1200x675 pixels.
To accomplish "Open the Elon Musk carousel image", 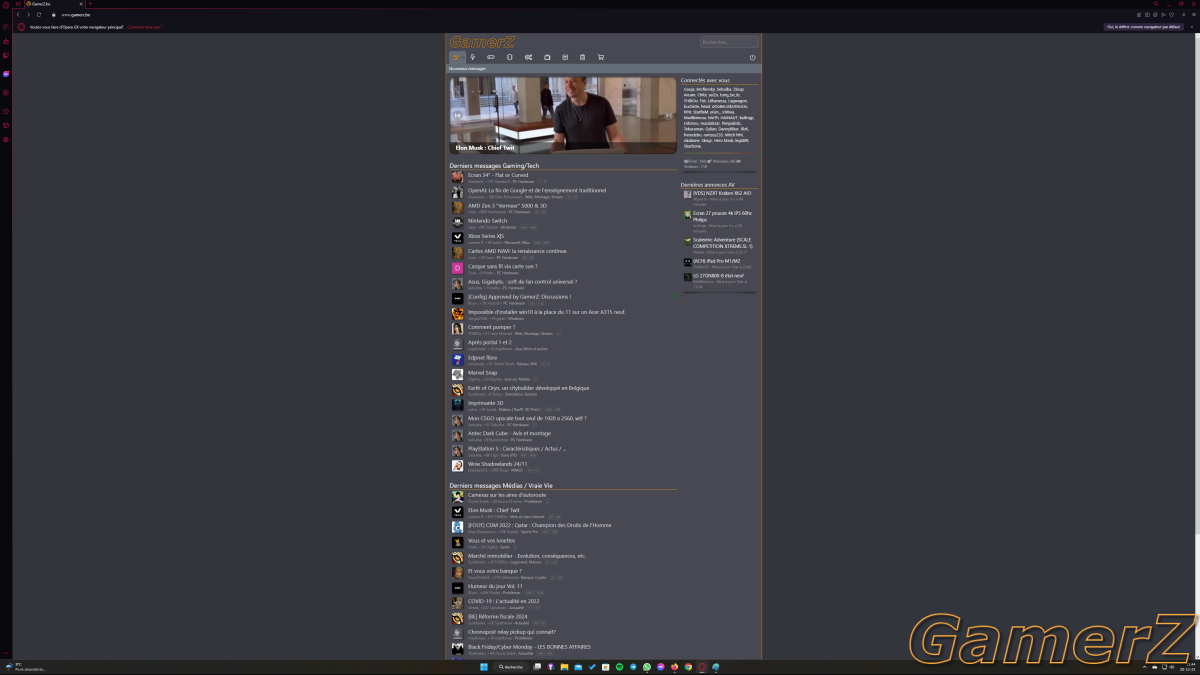I will pos(563,115).
